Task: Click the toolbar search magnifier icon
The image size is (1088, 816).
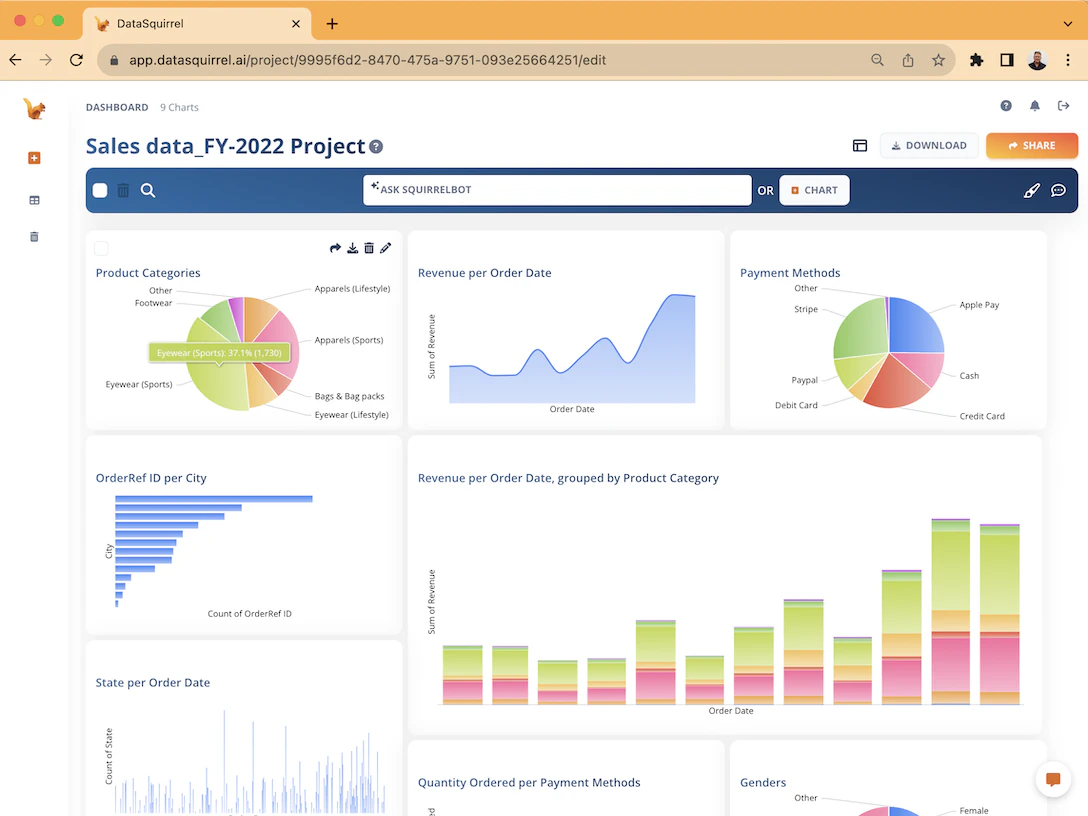Action: coord(148,190)
